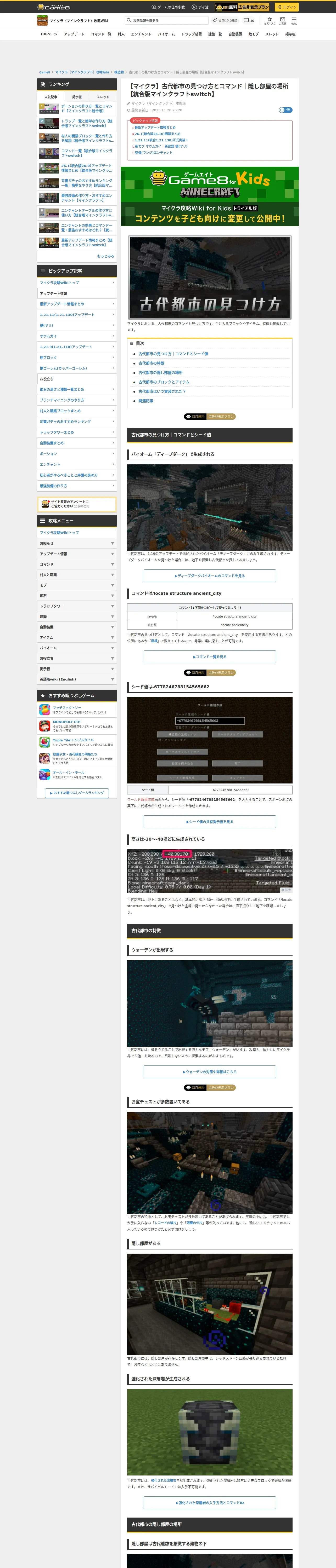Expand the 自動装置 menu section
336x1568 pixels.
click(x=77, y=627)
